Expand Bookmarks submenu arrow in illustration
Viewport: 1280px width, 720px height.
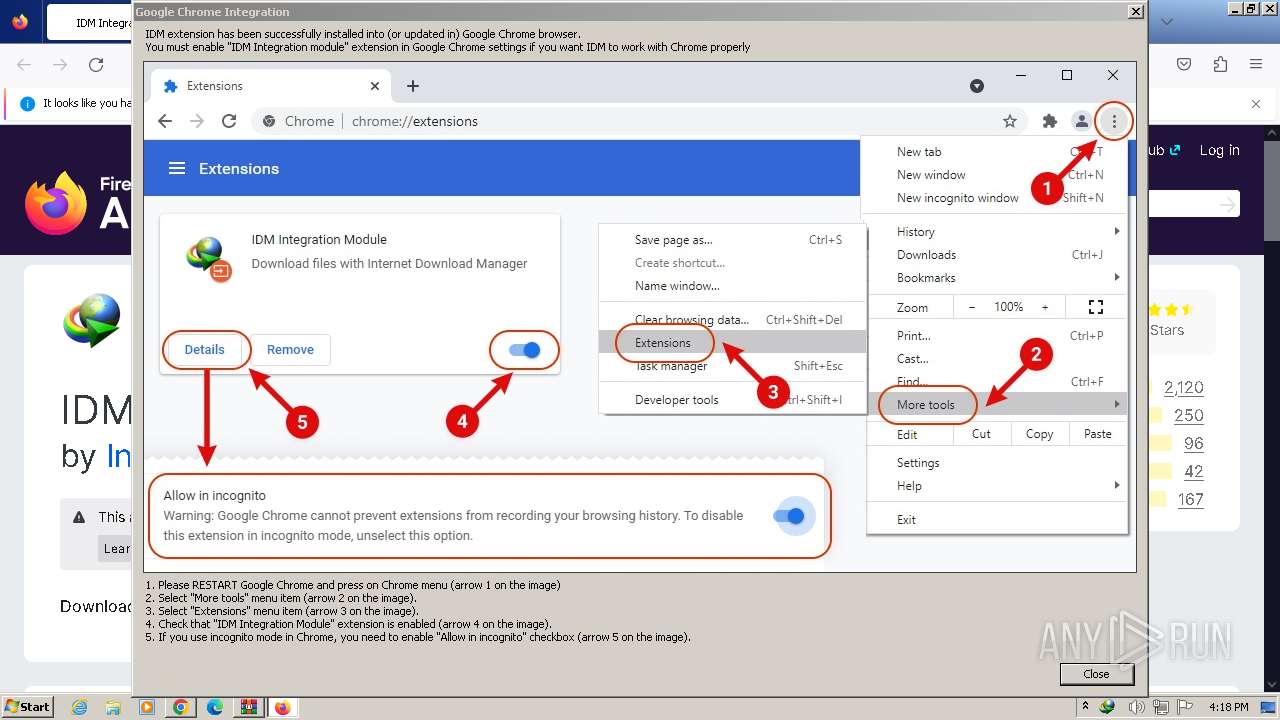[1116, 277]
